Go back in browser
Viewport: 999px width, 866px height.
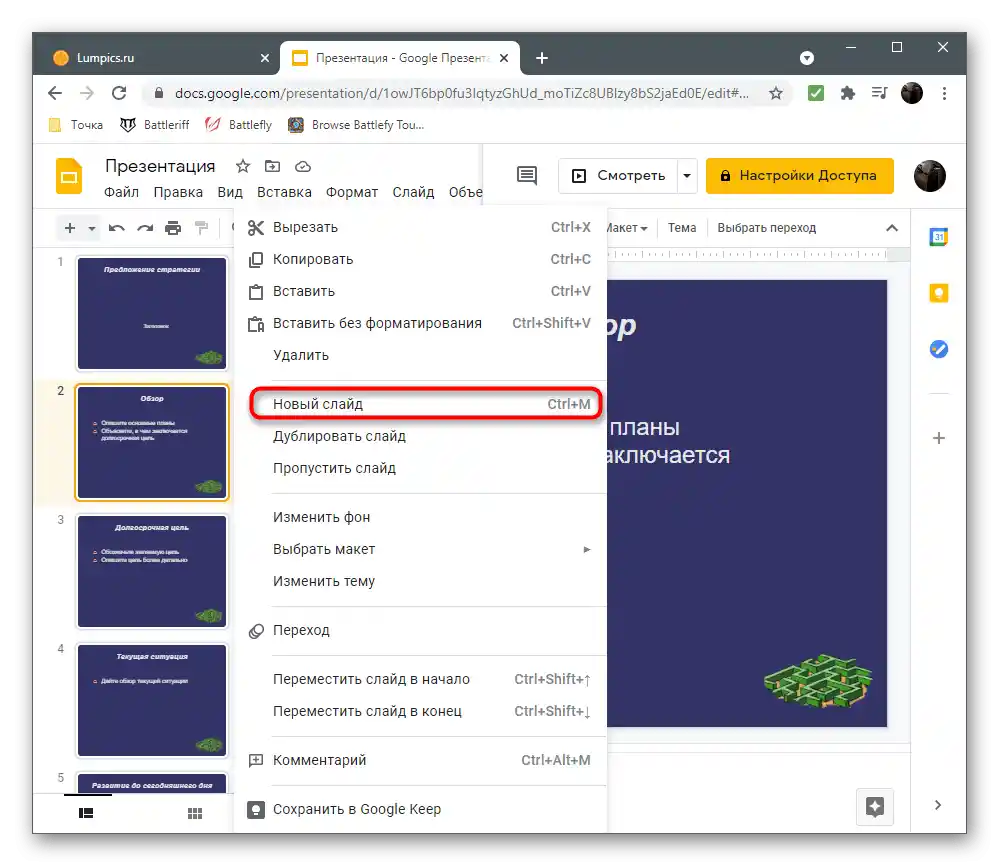click(55, 94)
